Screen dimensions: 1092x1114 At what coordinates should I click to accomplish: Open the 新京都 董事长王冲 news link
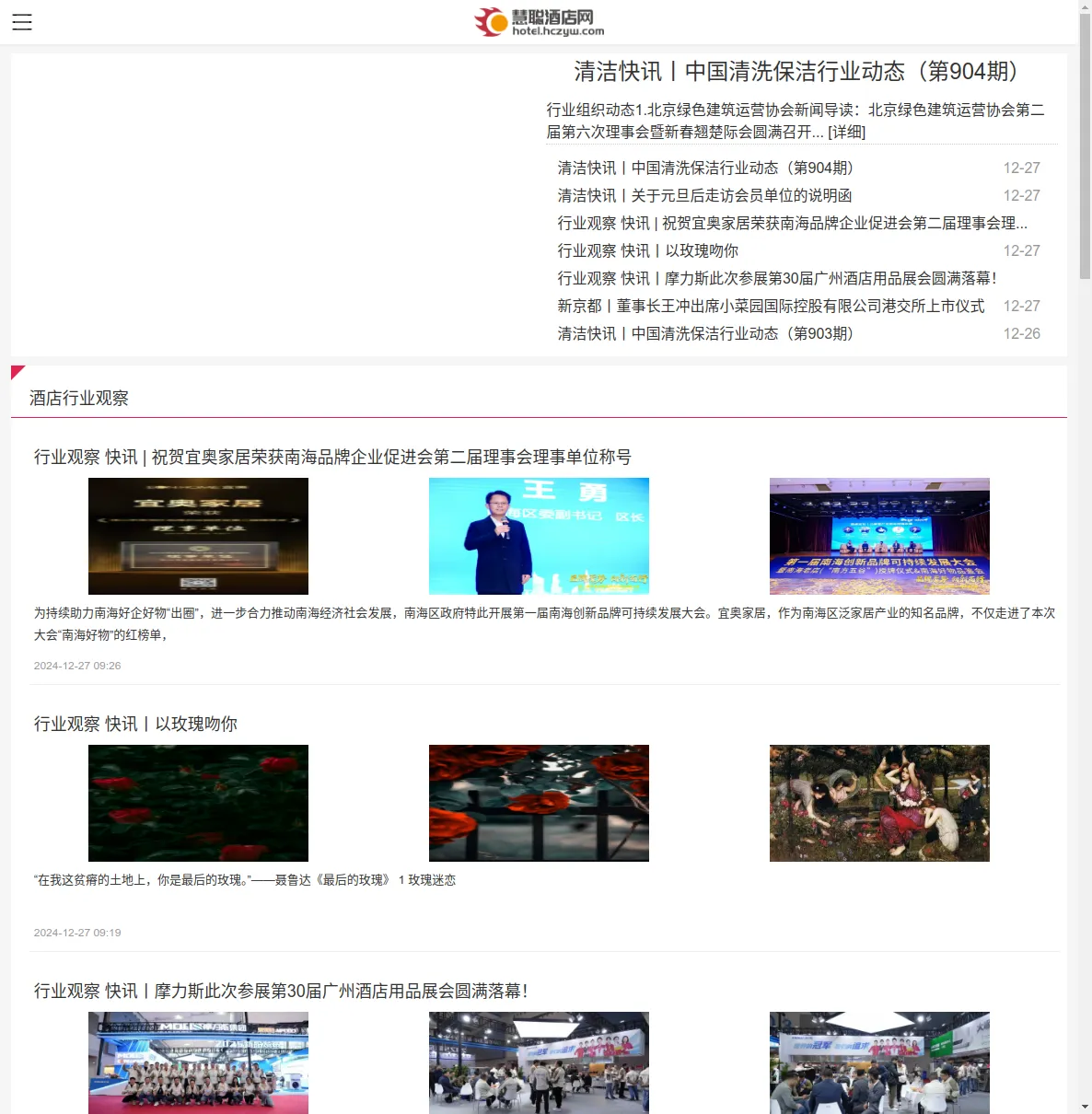click(771, 306)
